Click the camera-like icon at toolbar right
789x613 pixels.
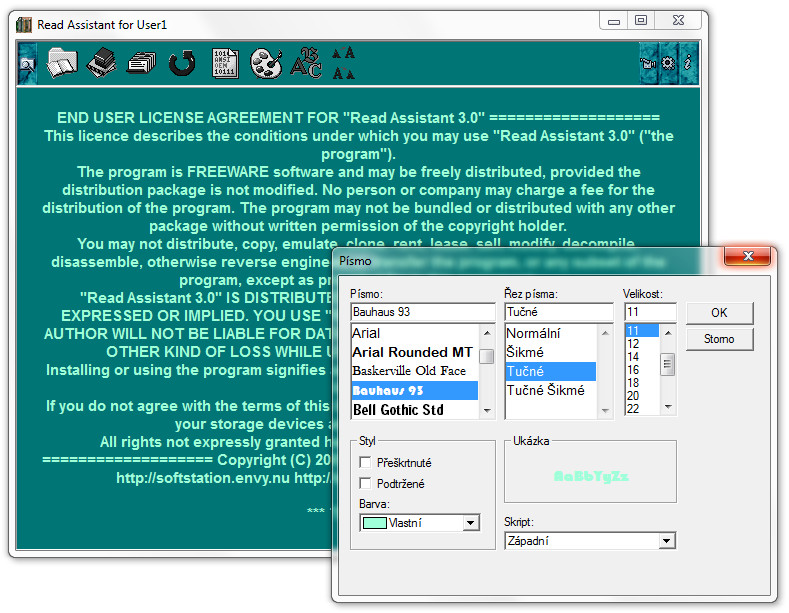coord(649,63)
